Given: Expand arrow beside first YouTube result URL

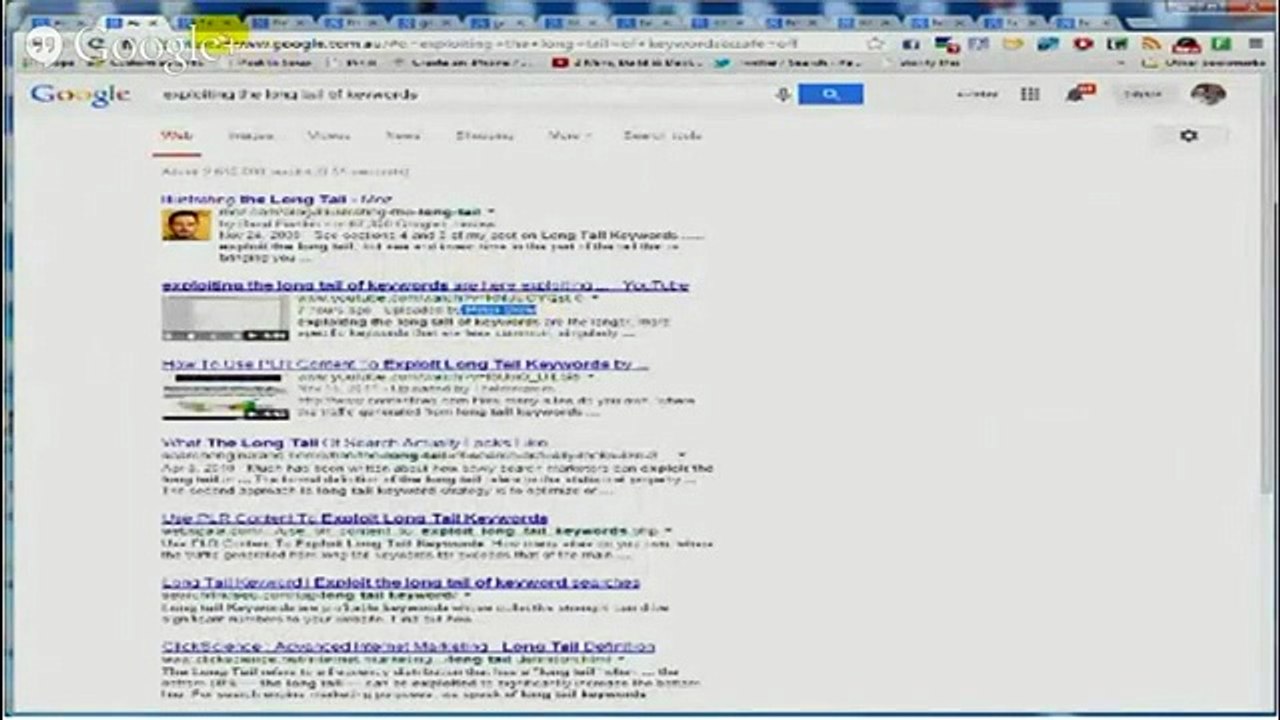Looking at the screenshot, I should click(x=594, y=298).
